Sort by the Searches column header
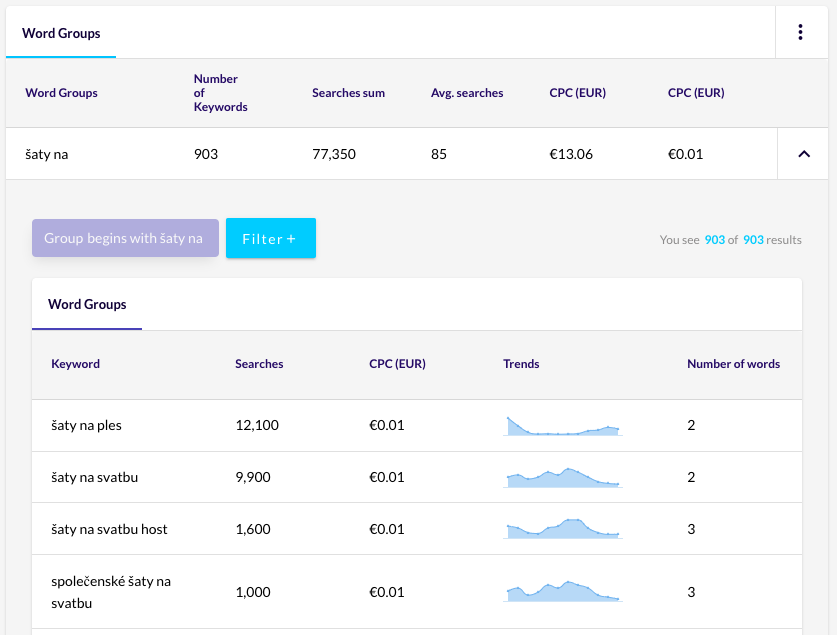 coord(259,364)
